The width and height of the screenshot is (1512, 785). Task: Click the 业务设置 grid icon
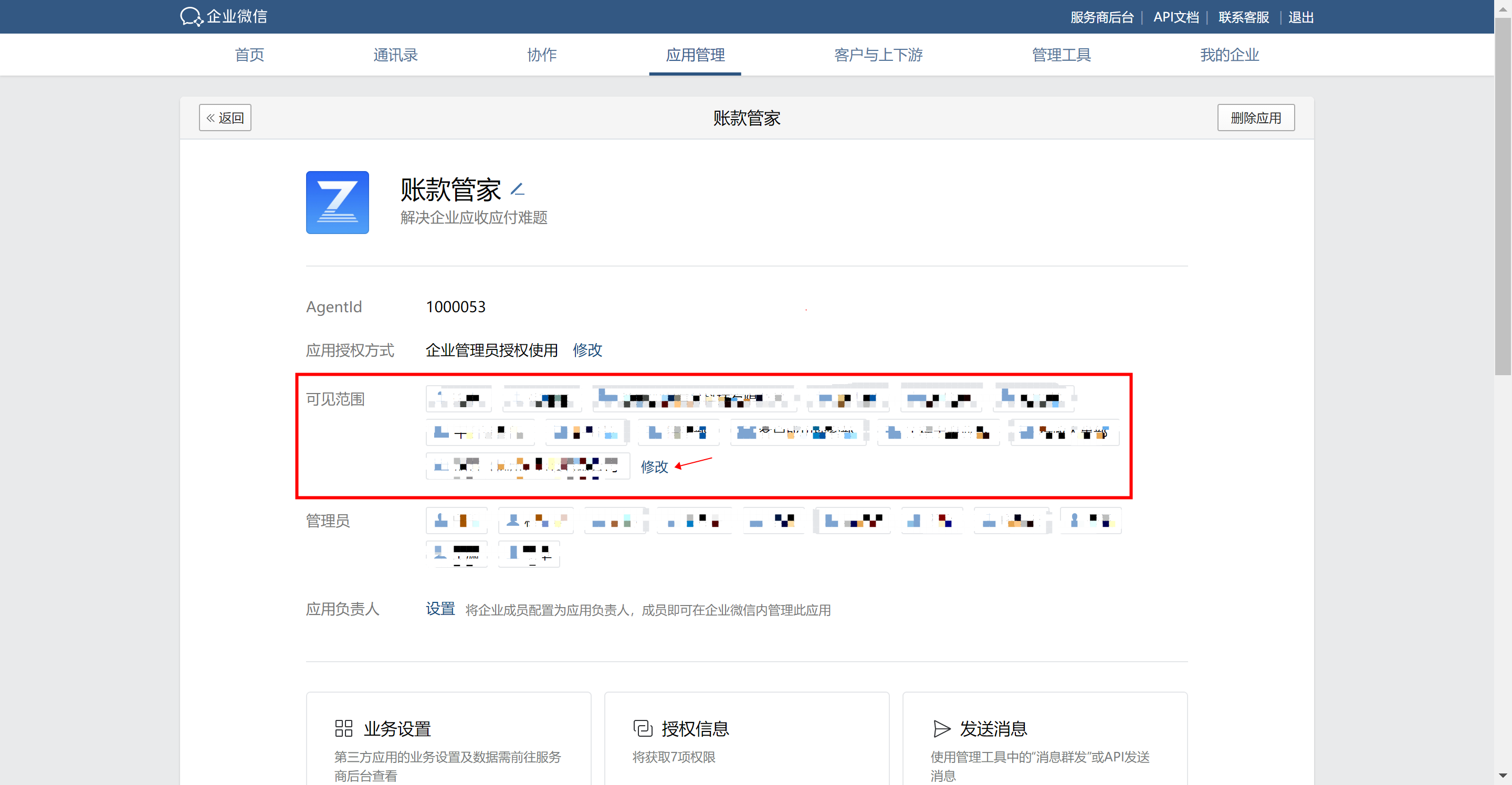tap(343, 728)
